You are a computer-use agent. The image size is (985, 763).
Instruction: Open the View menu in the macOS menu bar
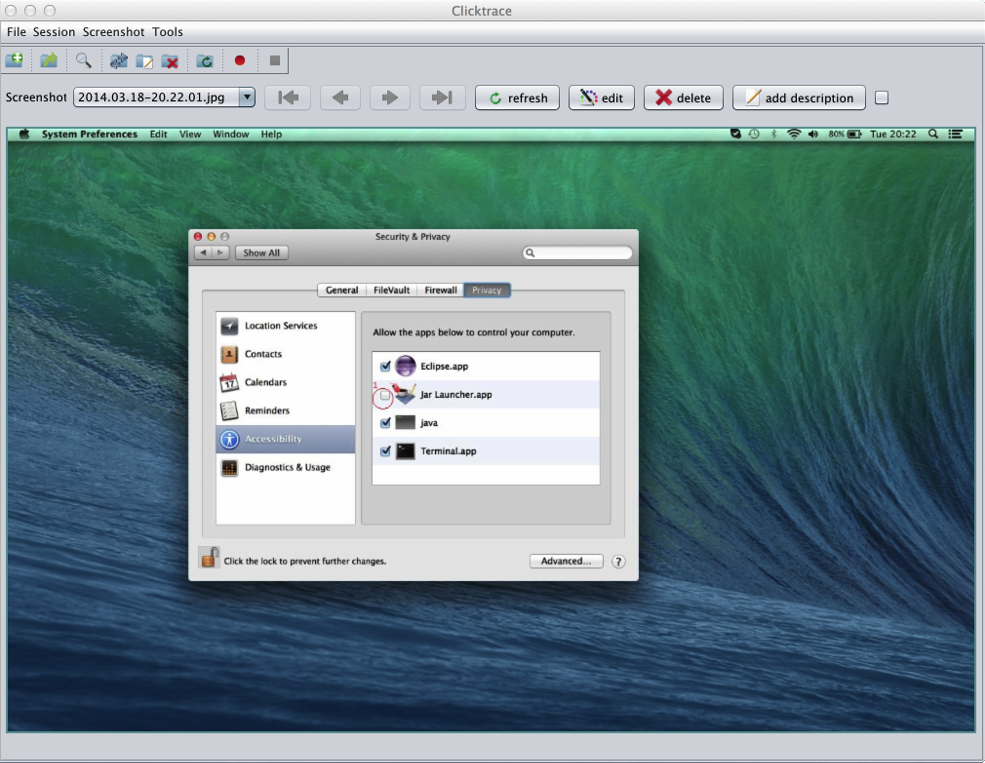click(190, 134)
